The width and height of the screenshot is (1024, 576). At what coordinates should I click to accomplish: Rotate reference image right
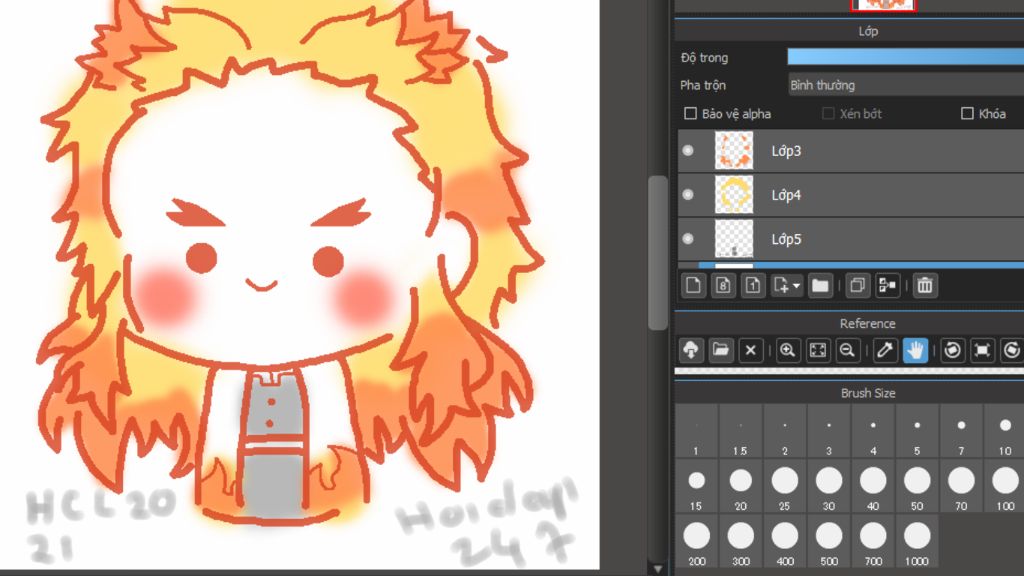[1012, 350]
